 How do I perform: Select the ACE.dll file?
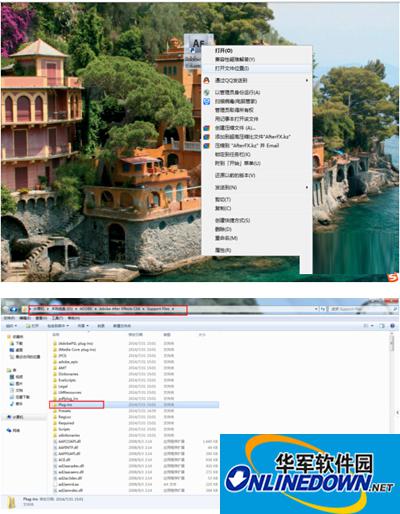[62, 460]
